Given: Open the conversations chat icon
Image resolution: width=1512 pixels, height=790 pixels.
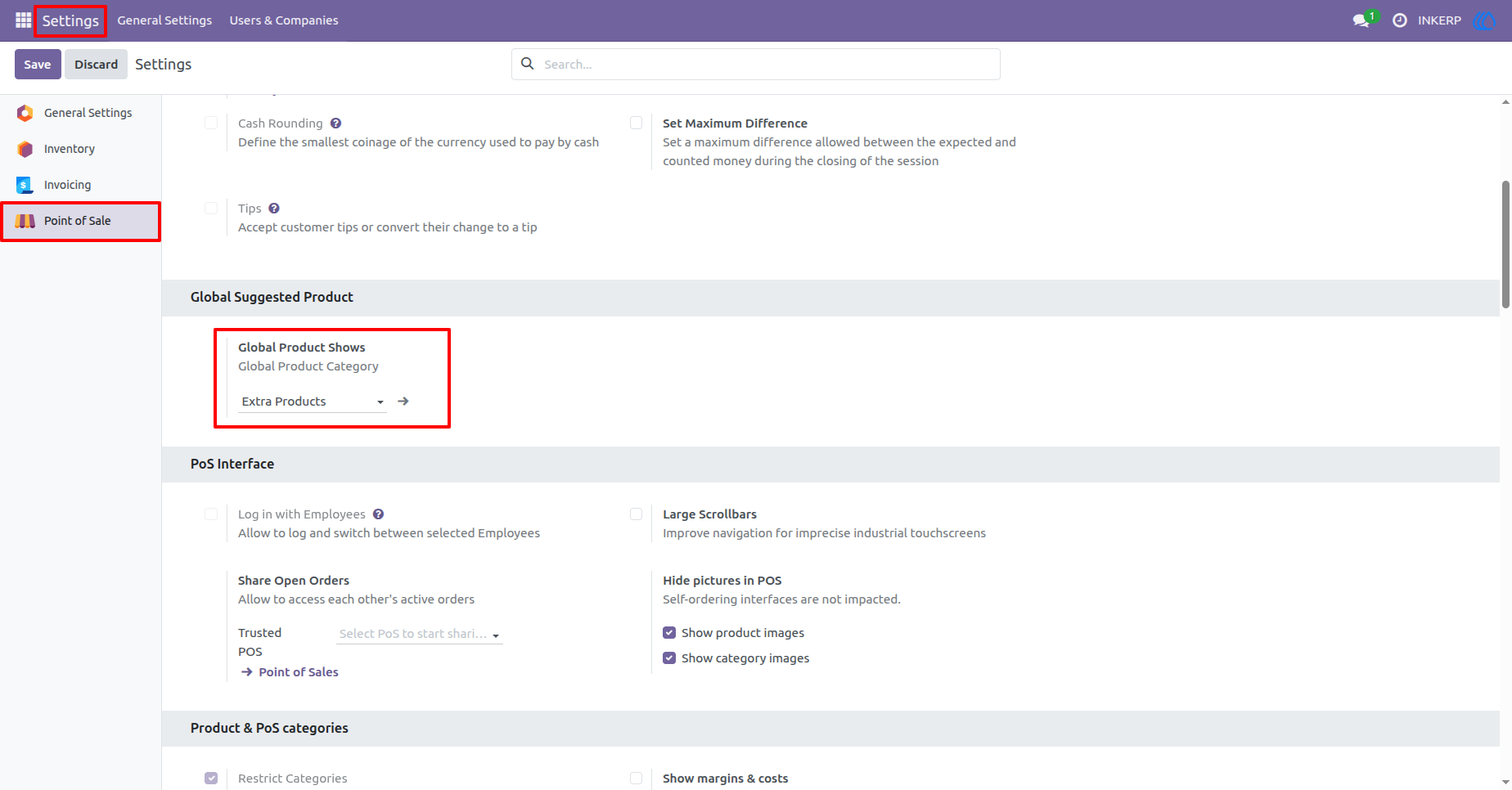Looking at the screenshot, I should coord(1361,20).
